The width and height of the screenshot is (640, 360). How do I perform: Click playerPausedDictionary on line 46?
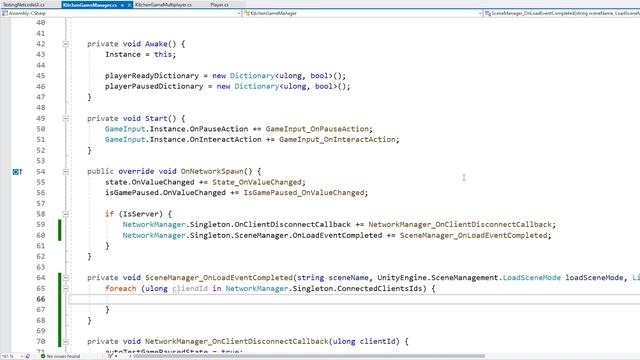point(154,87)
